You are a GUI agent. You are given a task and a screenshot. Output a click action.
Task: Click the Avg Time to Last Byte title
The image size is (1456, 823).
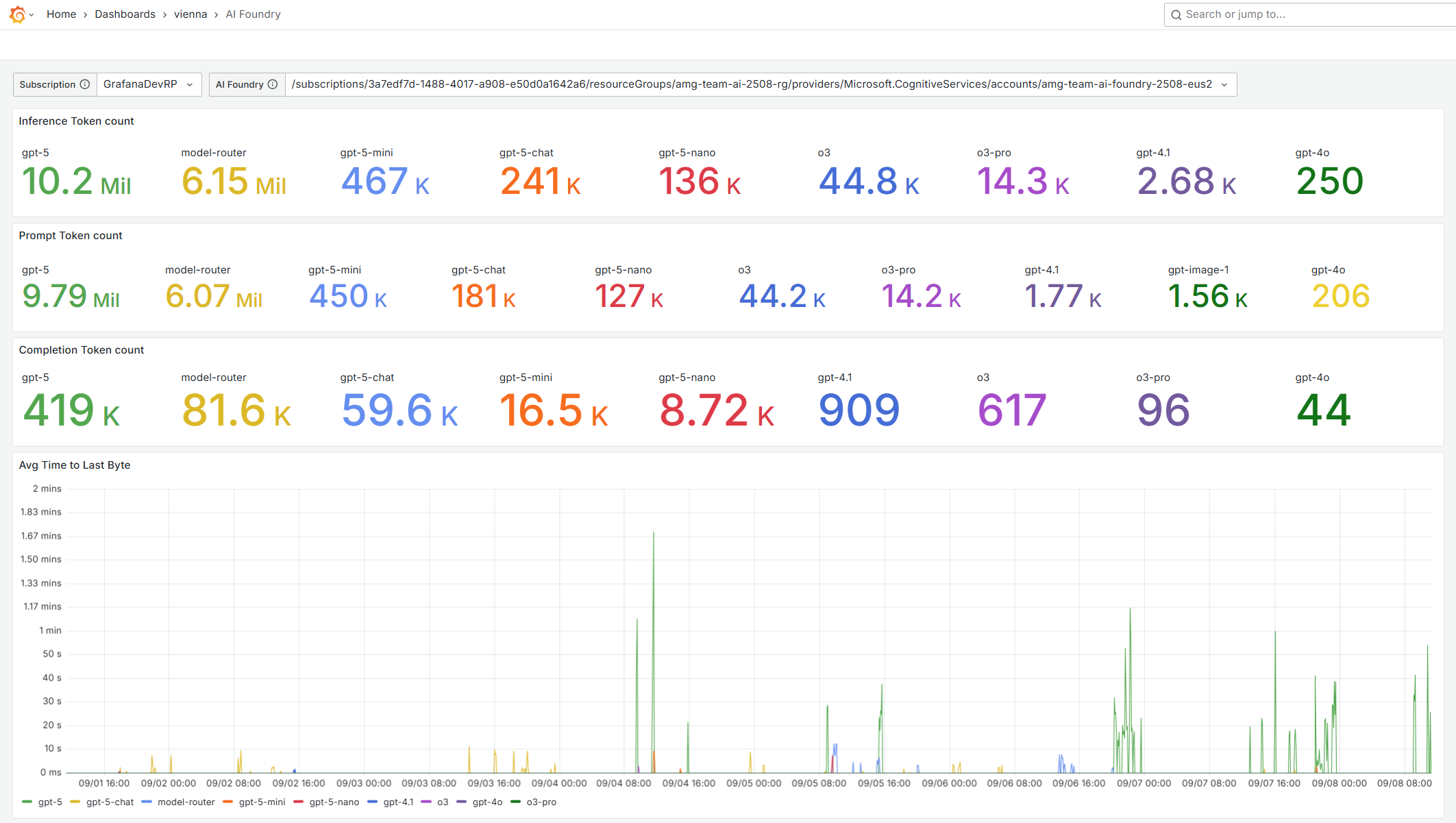75,465
